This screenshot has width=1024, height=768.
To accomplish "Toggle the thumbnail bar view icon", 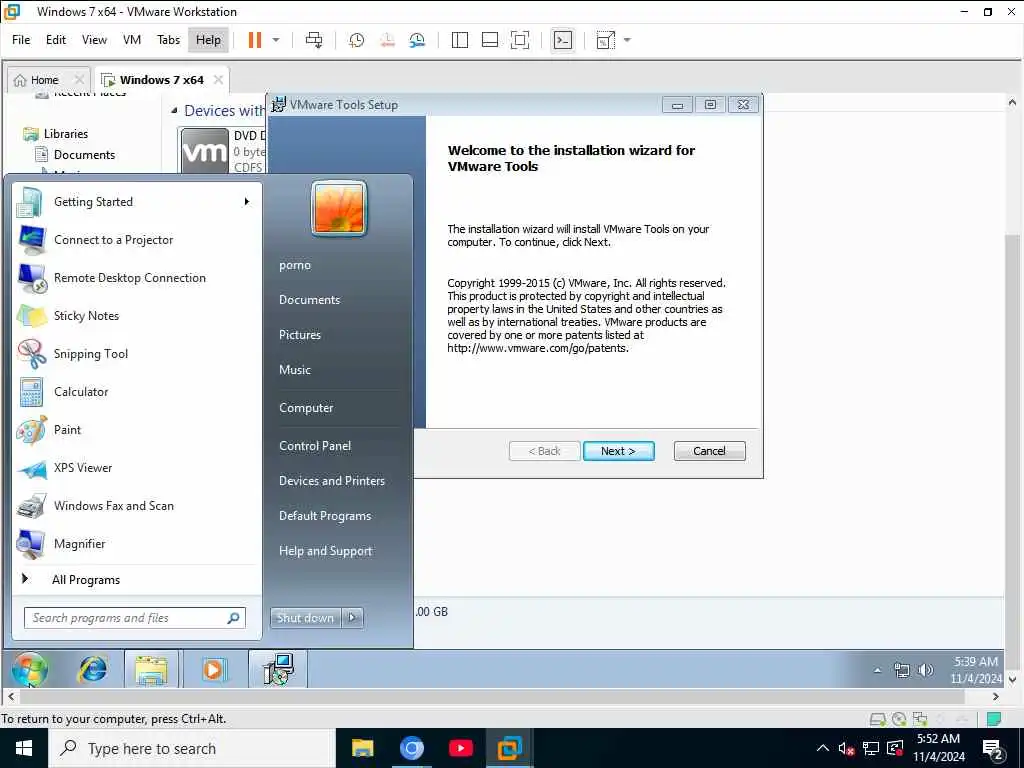I will tap(490, 40).
